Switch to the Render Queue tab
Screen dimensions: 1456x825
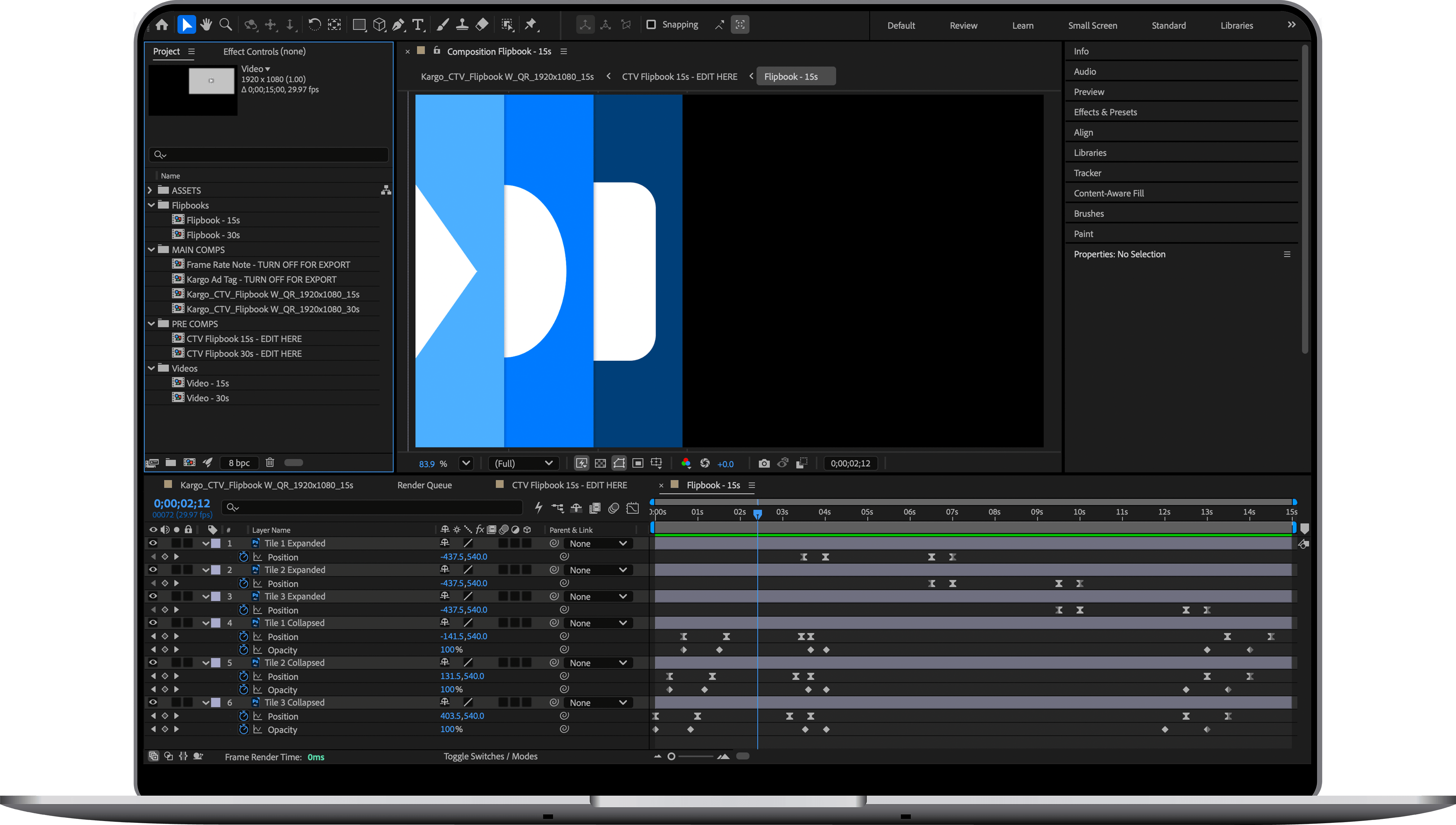[x=425, y=485]
